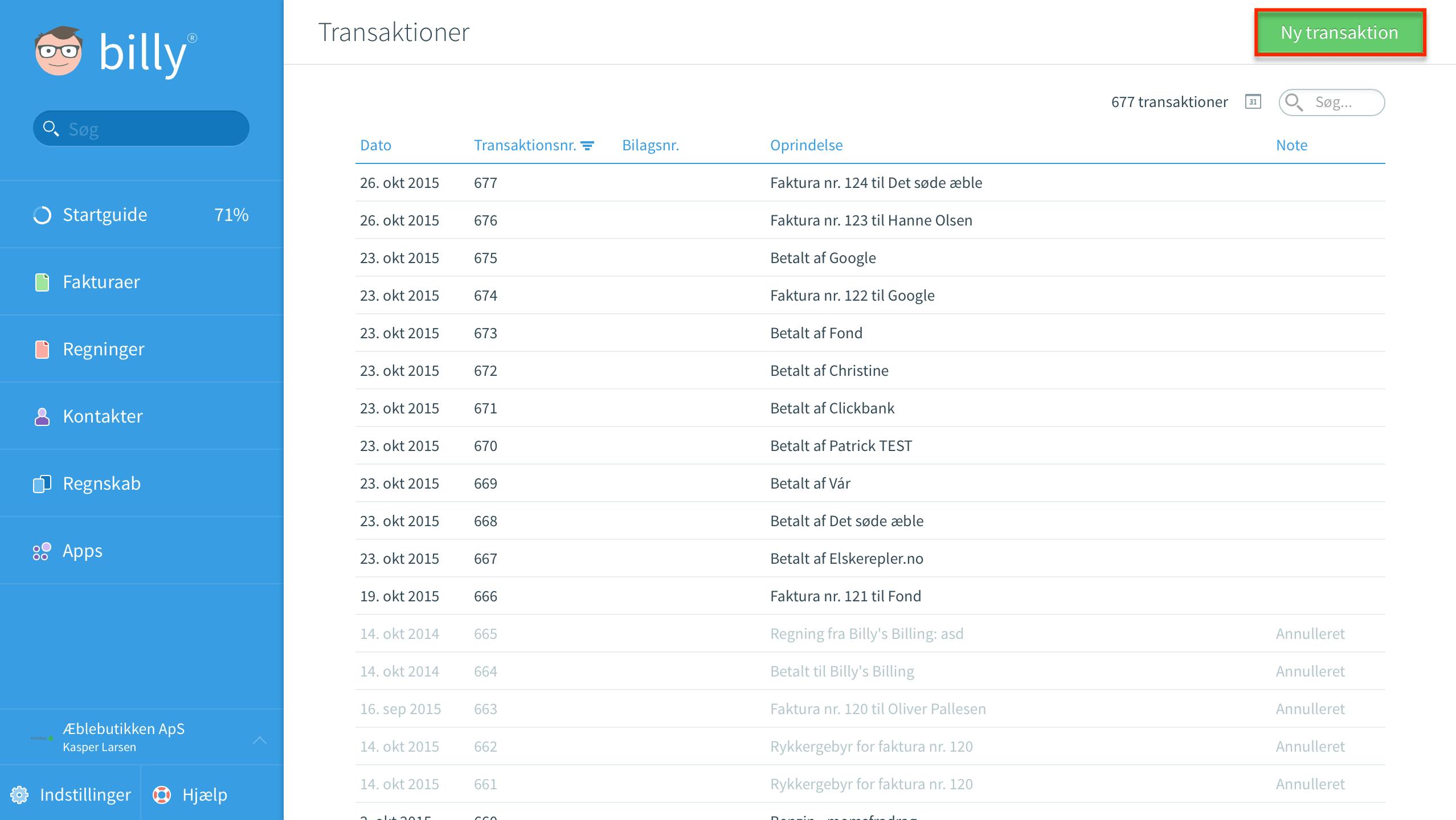Screen dimensions: 1456x820
Task: Open transaction Betalt af Clickbank
Action: (x=870, y=408)
